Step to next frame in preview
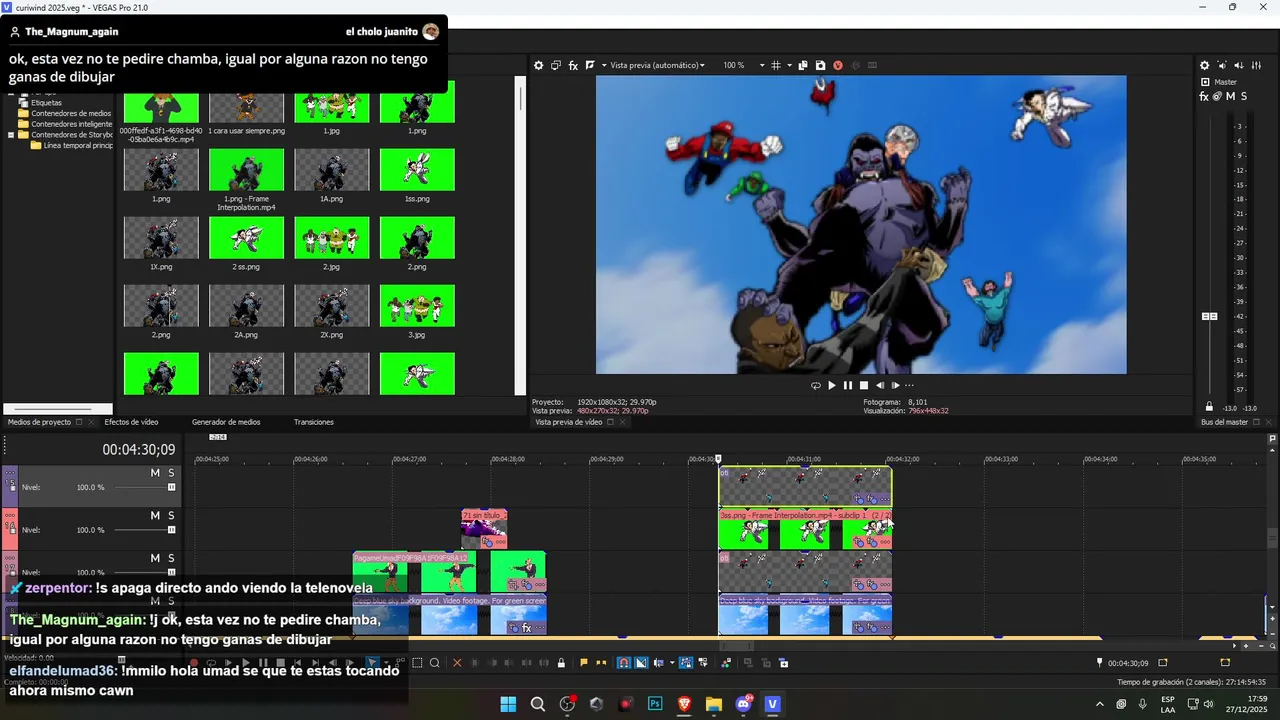Viewport: 1280px width, 720px height. [x=895, y=386]
